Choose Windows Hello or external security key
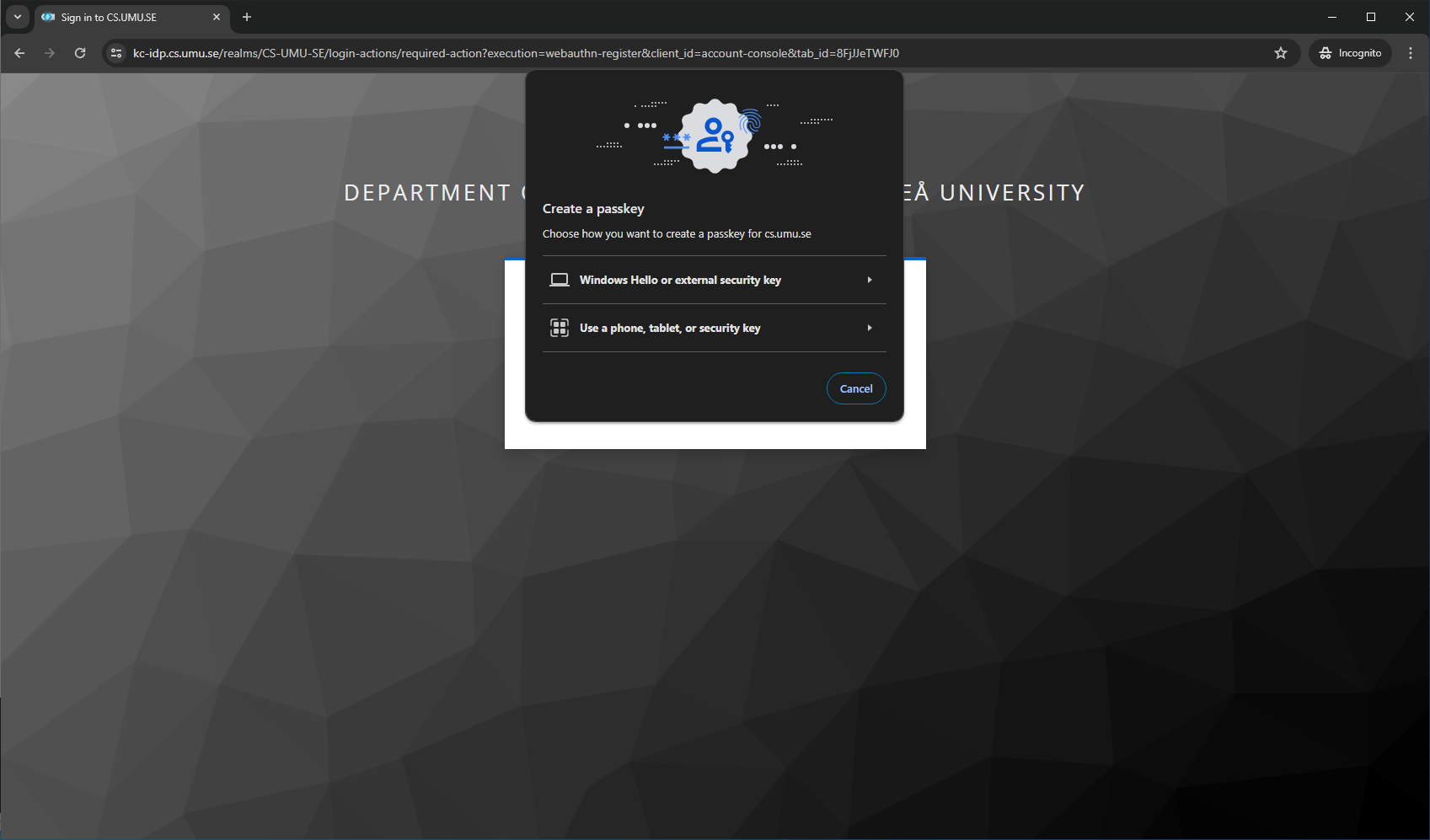 tap(680, 280)
